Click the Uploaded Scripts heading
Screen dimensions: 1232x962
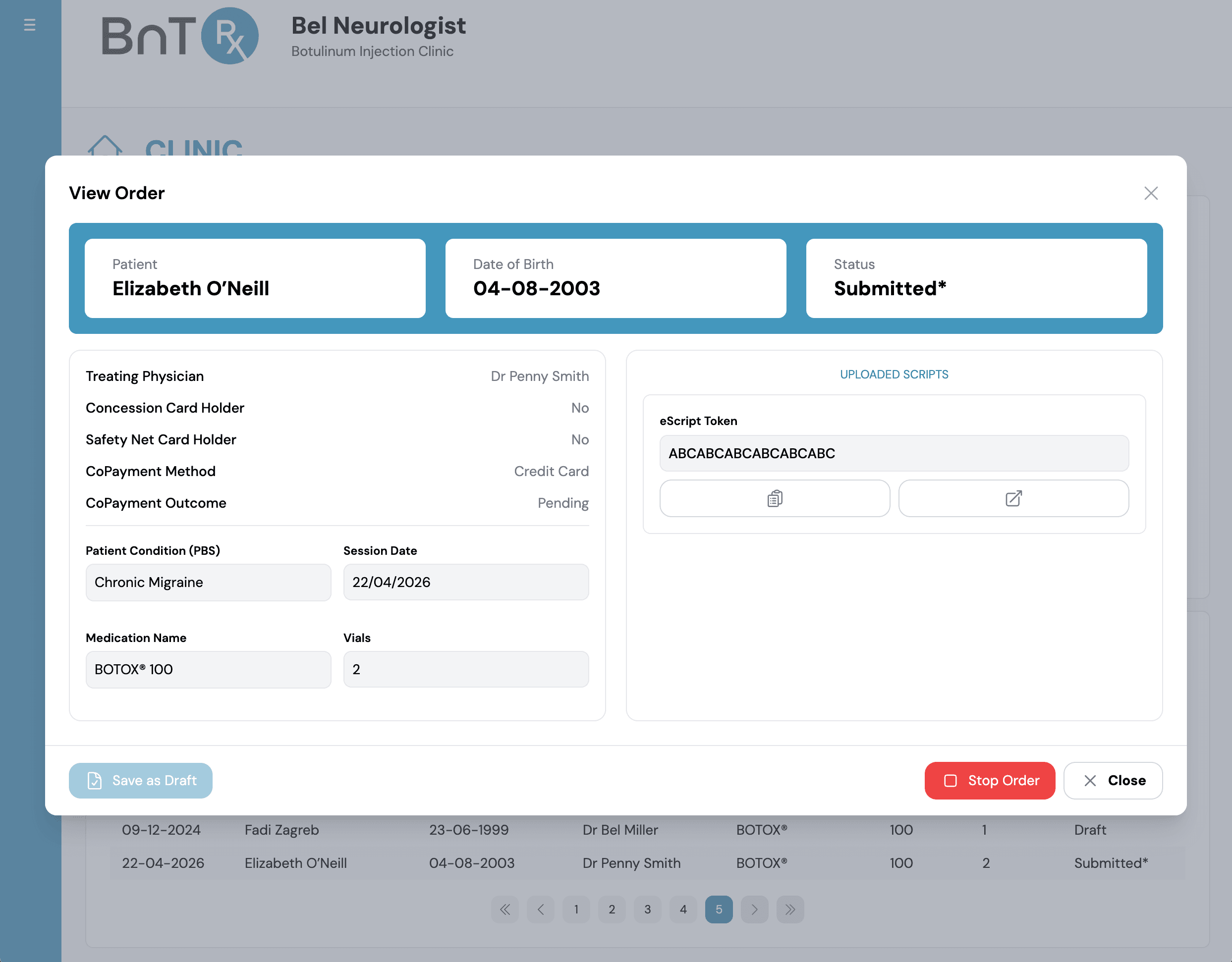(x=894, y=374)
